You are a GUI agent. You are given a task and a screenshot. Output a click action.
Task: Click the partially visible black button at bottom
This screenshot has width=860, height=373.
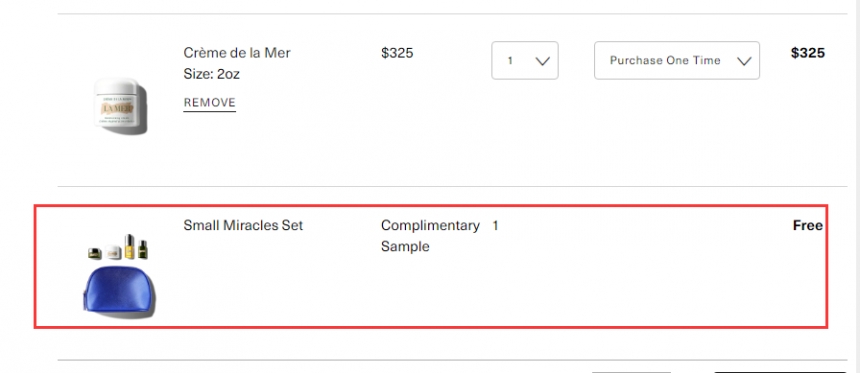pyautogui.click(x=780, y=371)
